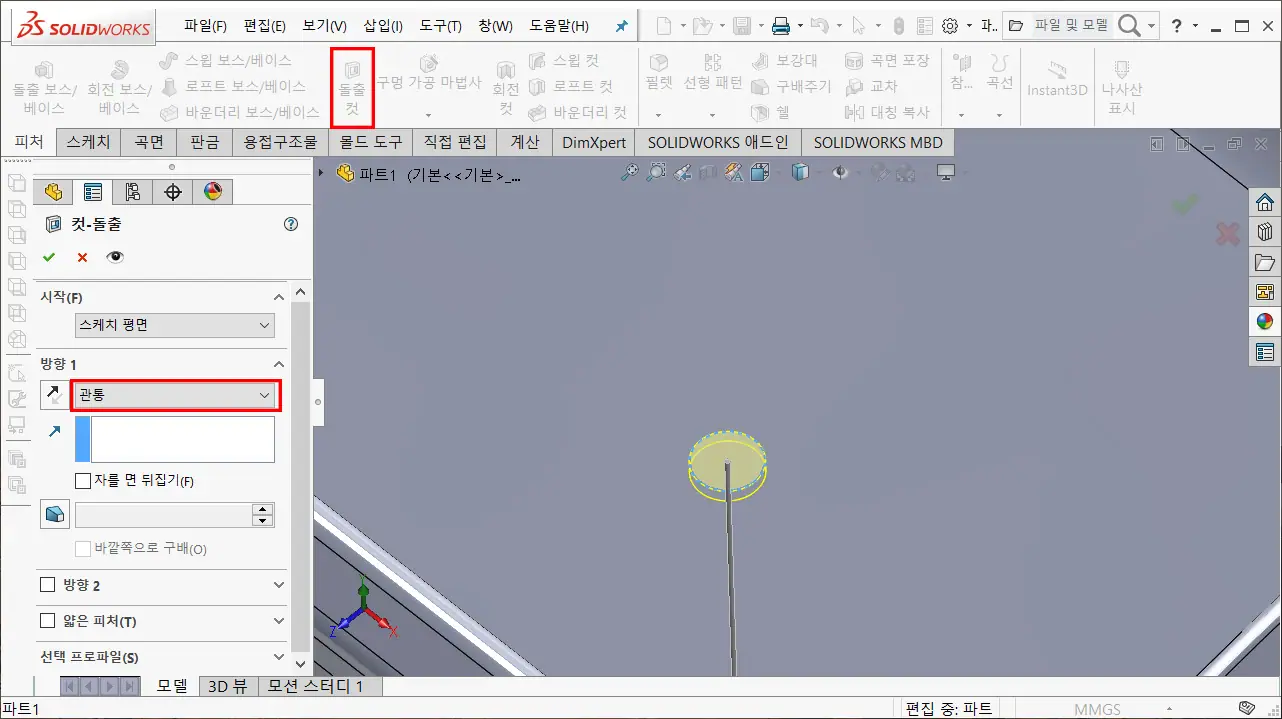Switch to the SOLIDWORKS MBD tab

coord(878,142)
